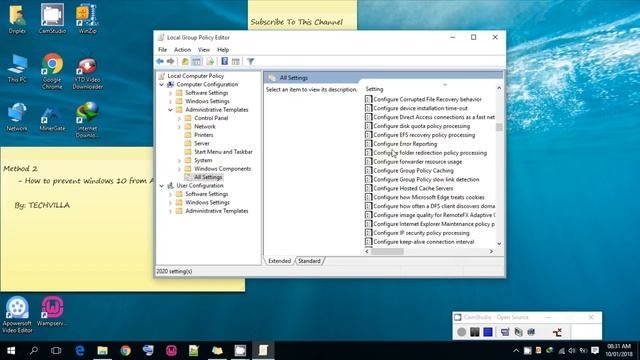Viewport: 640px width, 360px height.
Task: Click the Pause button in CamStudio
Action: pyautogui.click(x=475, y=332)
